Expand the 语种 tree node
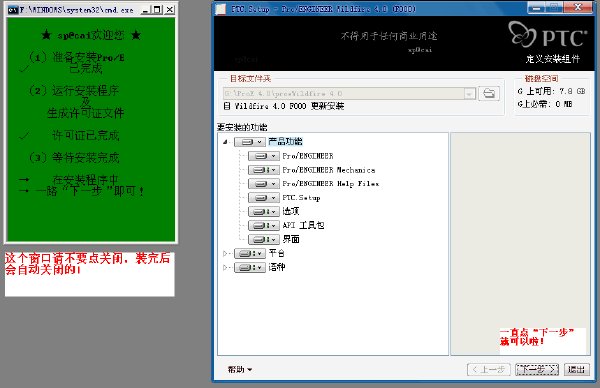Image resolution: width=600 pixels, height=388 pixels. [x=225, y=267]
